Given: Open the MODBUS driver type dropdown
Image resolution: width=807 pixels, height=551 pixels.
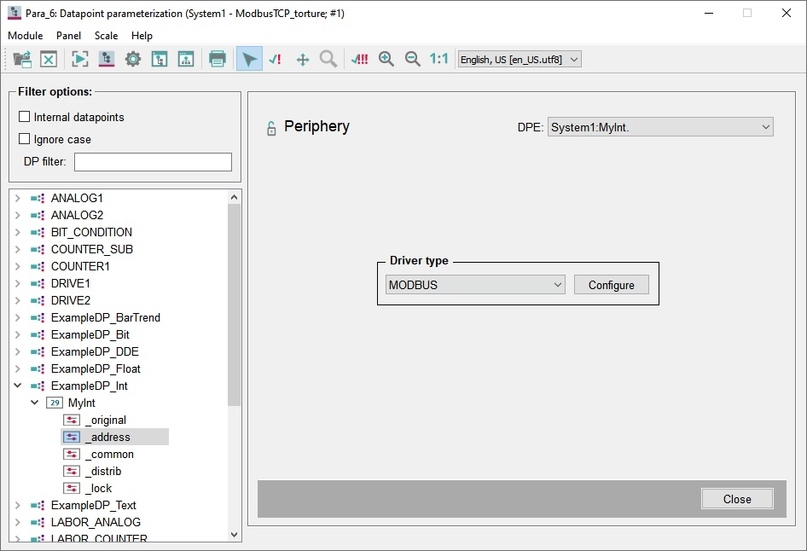Looking at the screenshot, I should coord(475,285).
